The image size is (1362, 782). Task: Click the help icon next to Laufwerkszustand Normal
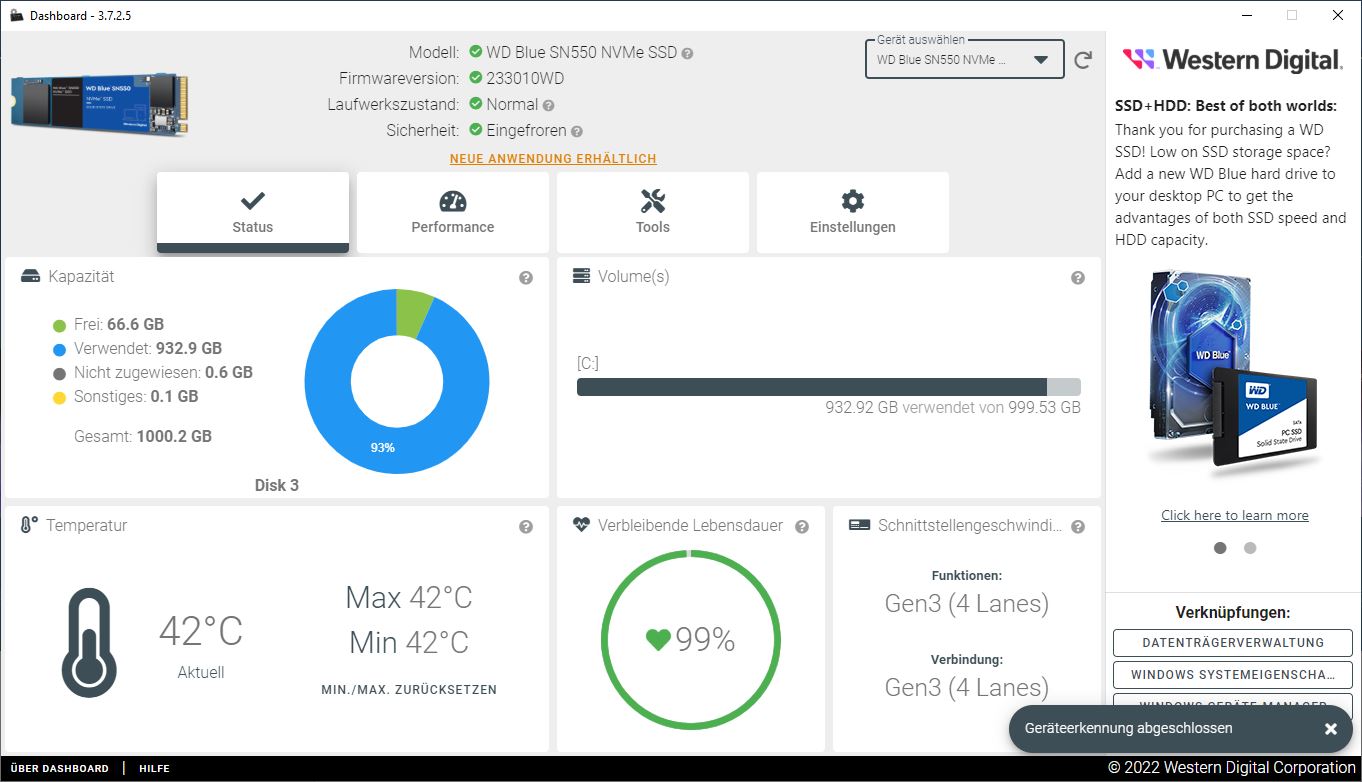[x=548, y=105]
